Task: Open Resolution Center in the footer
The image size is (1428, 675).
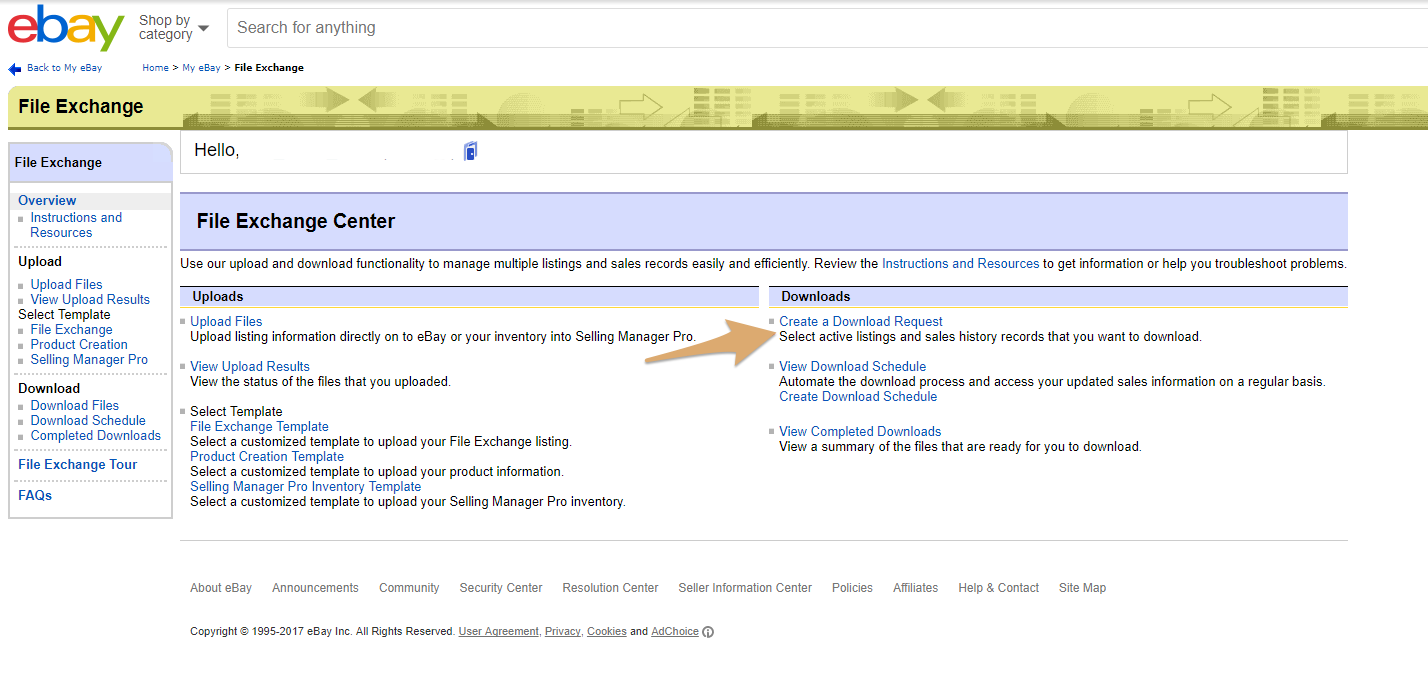Action: [611, 588]
